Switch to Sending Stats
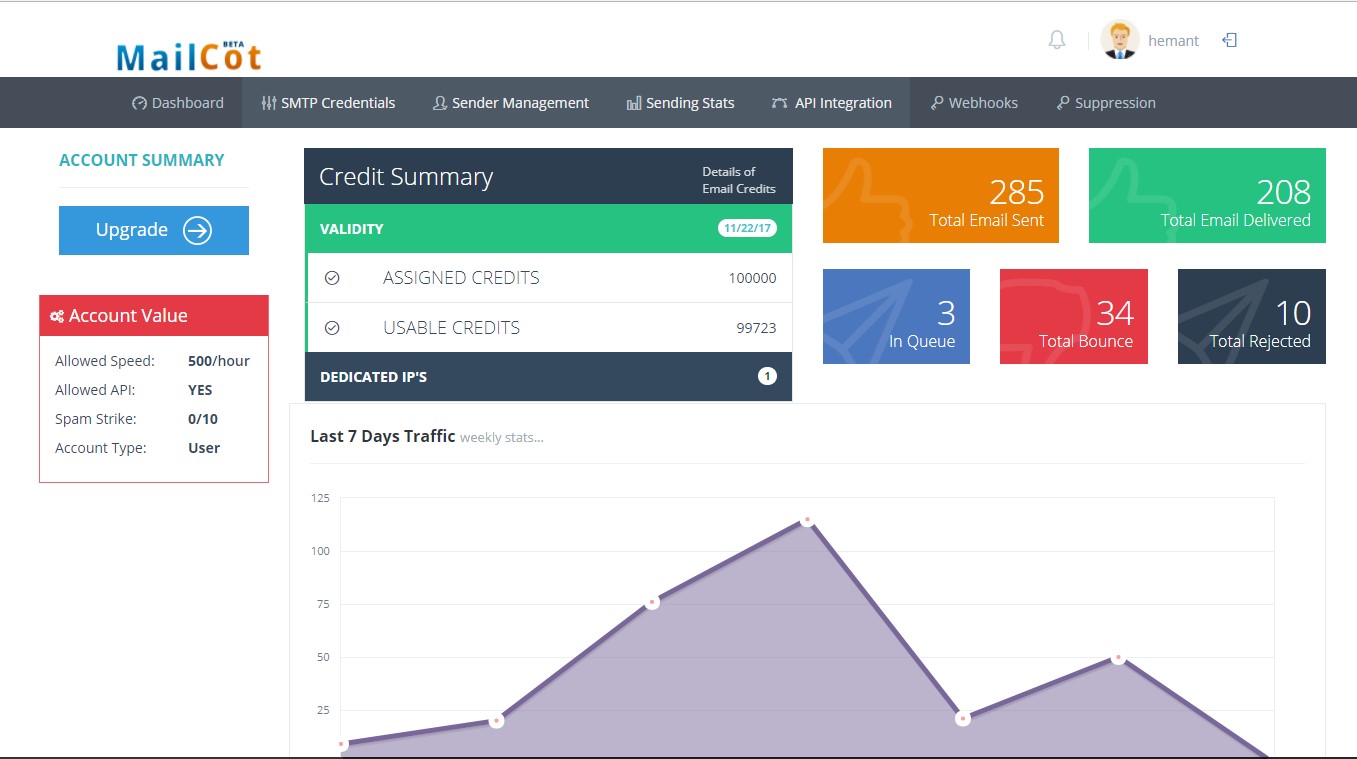 tap(680, 103)
